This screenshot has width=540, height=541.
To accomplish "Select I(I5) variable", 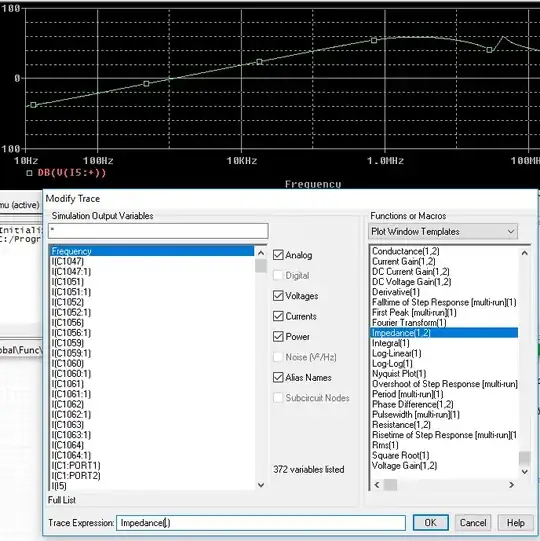I will tap(59, 486).
